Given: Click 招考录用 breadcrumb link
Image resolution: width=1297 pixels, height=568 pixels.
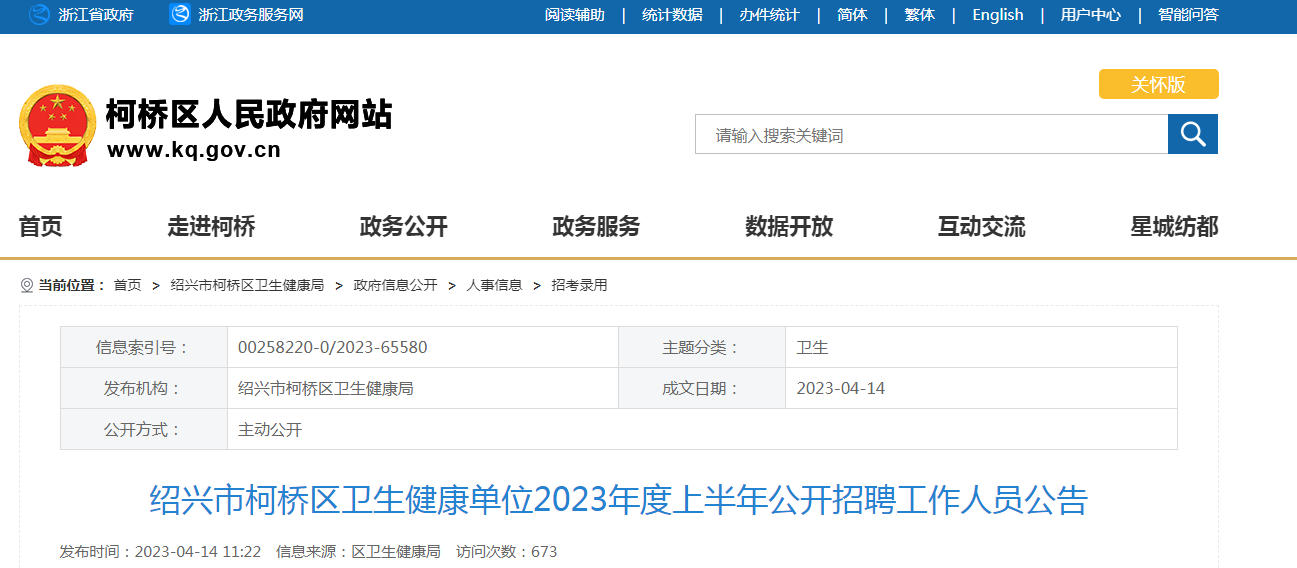Looking at the screenshot, I should [579, 286].
